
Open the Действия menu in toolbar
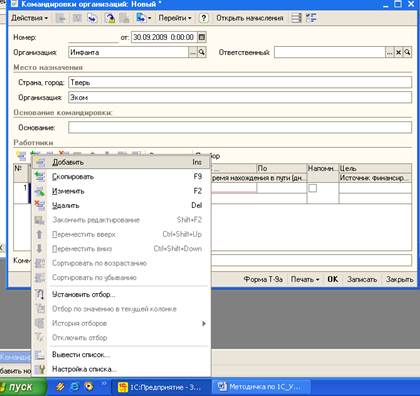[x=30, y=18]
